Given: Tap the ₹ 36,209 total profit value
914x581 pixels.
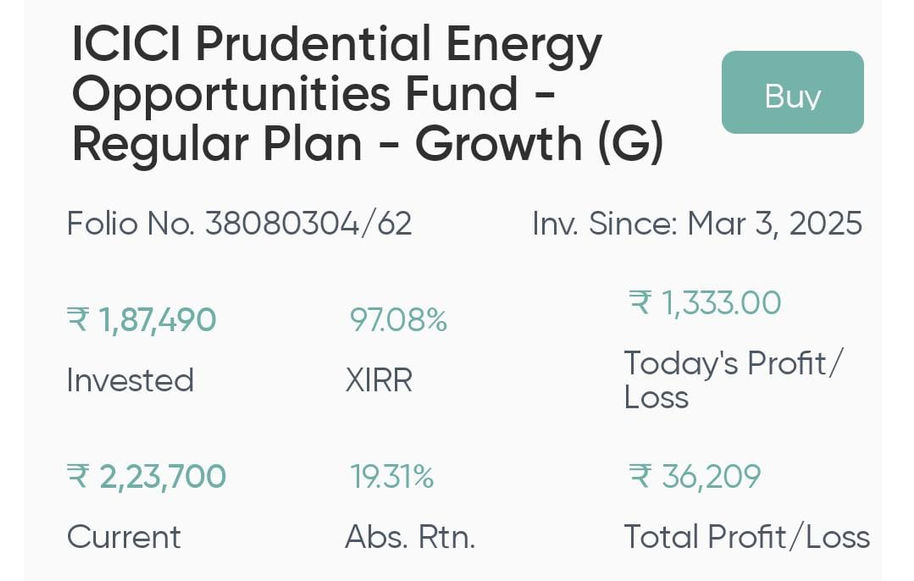Looking at the screenshot, I should (694, 476).
